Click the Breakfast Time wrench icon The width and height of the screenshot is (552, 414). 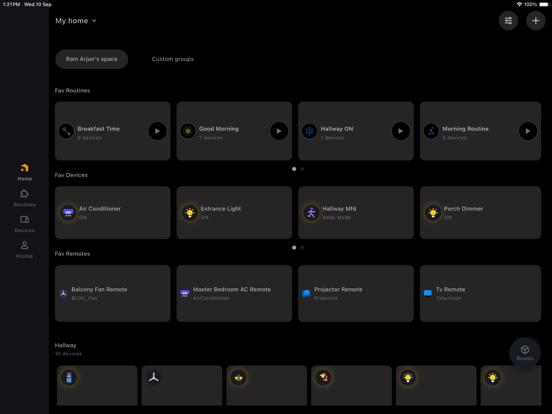66,131
